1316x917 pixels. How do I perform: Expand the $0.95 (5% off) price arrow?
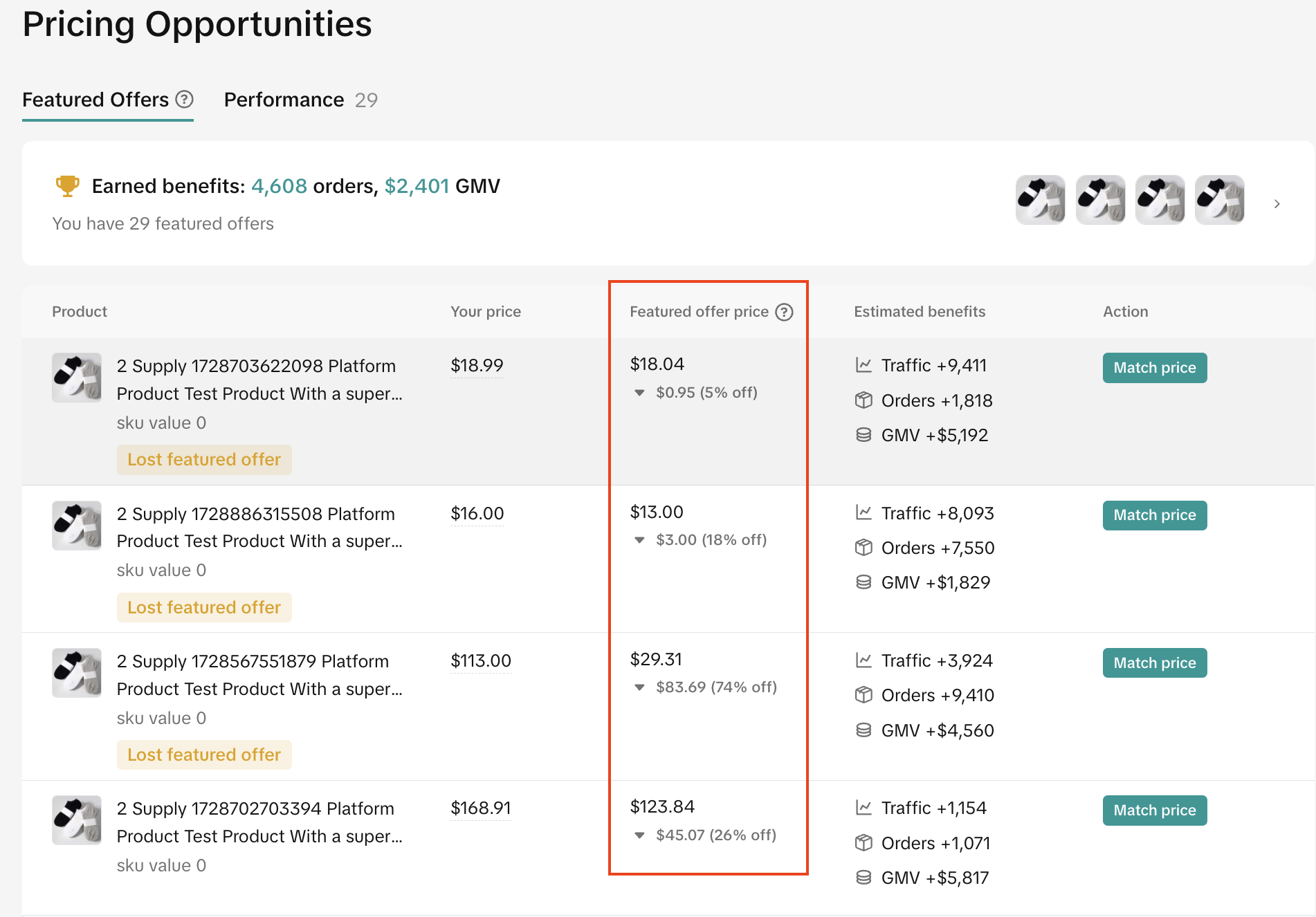639,393
